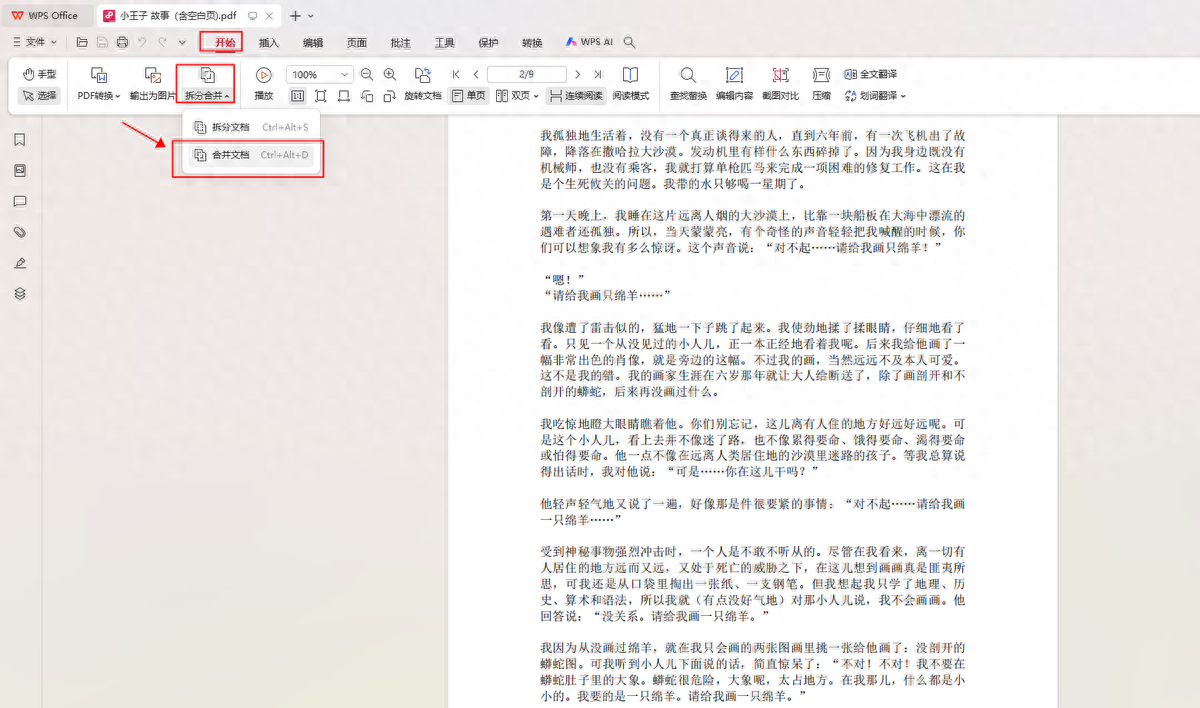
Task: Open the PDF转换 converter
Action: point(99,84)
